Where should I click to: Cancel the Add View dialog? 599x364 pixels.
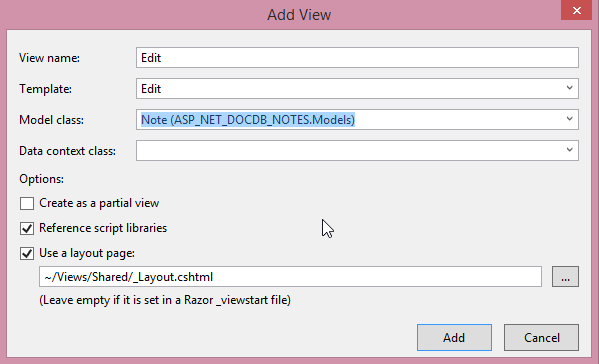click(541, 338)
